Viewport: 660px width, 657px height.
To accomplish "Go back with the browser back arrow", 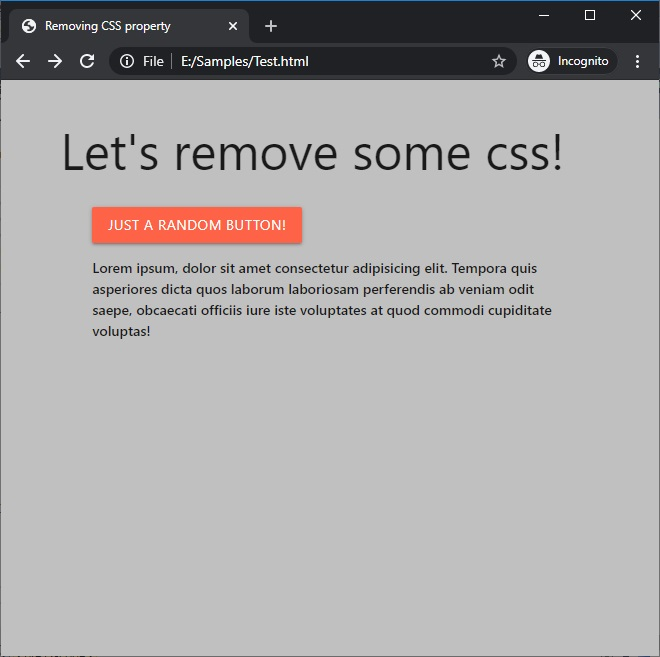I will 23,61.
